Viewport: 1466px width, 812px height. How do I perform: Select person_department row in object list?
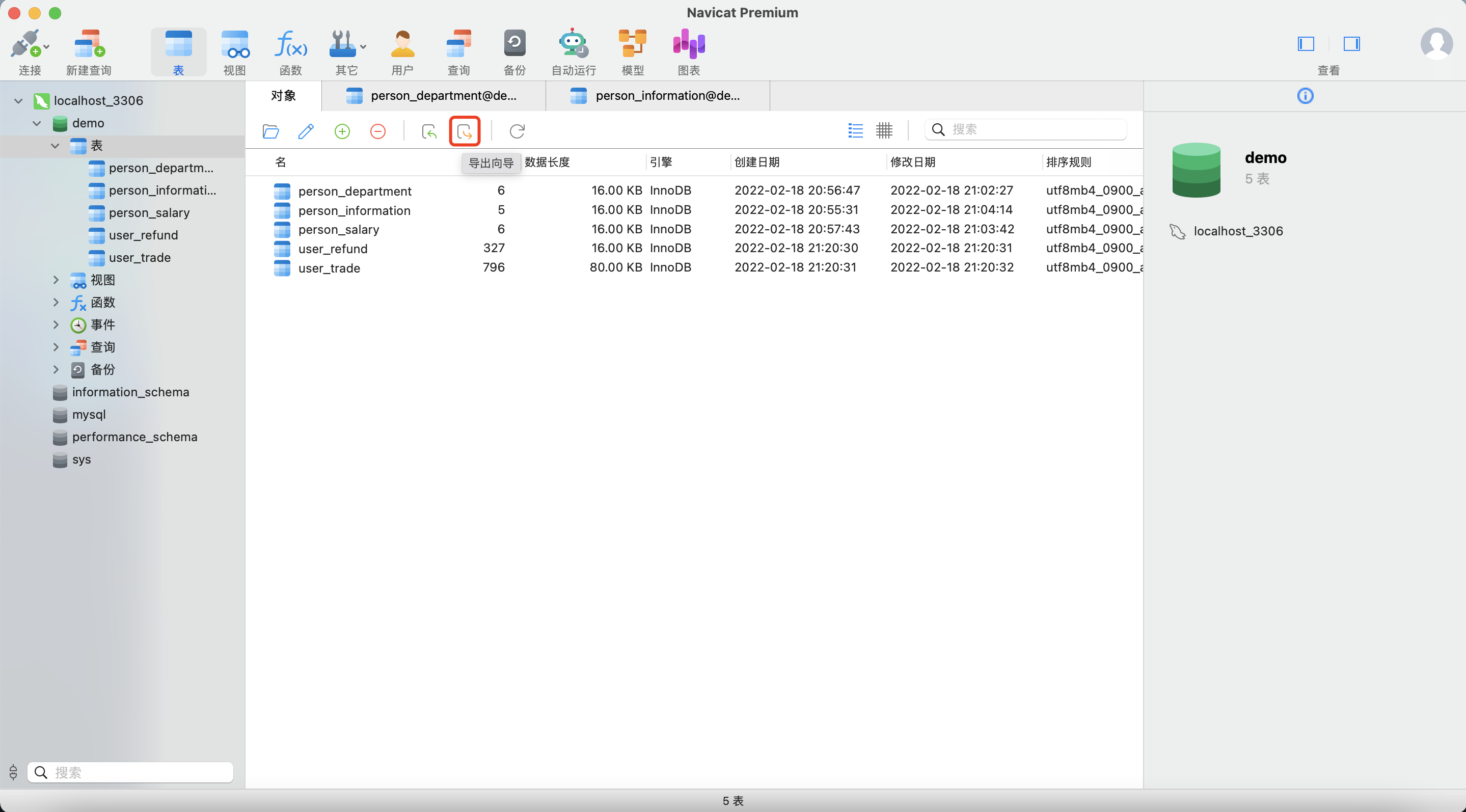coord(694,191)
